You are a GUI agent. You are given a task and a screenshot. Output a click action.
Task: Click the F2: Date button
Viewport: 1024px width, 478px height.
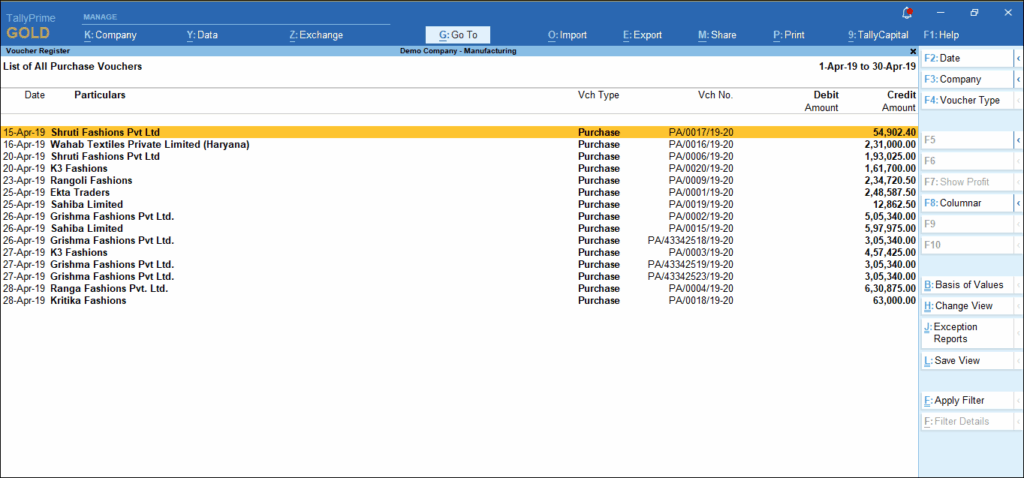coord(968,58)
